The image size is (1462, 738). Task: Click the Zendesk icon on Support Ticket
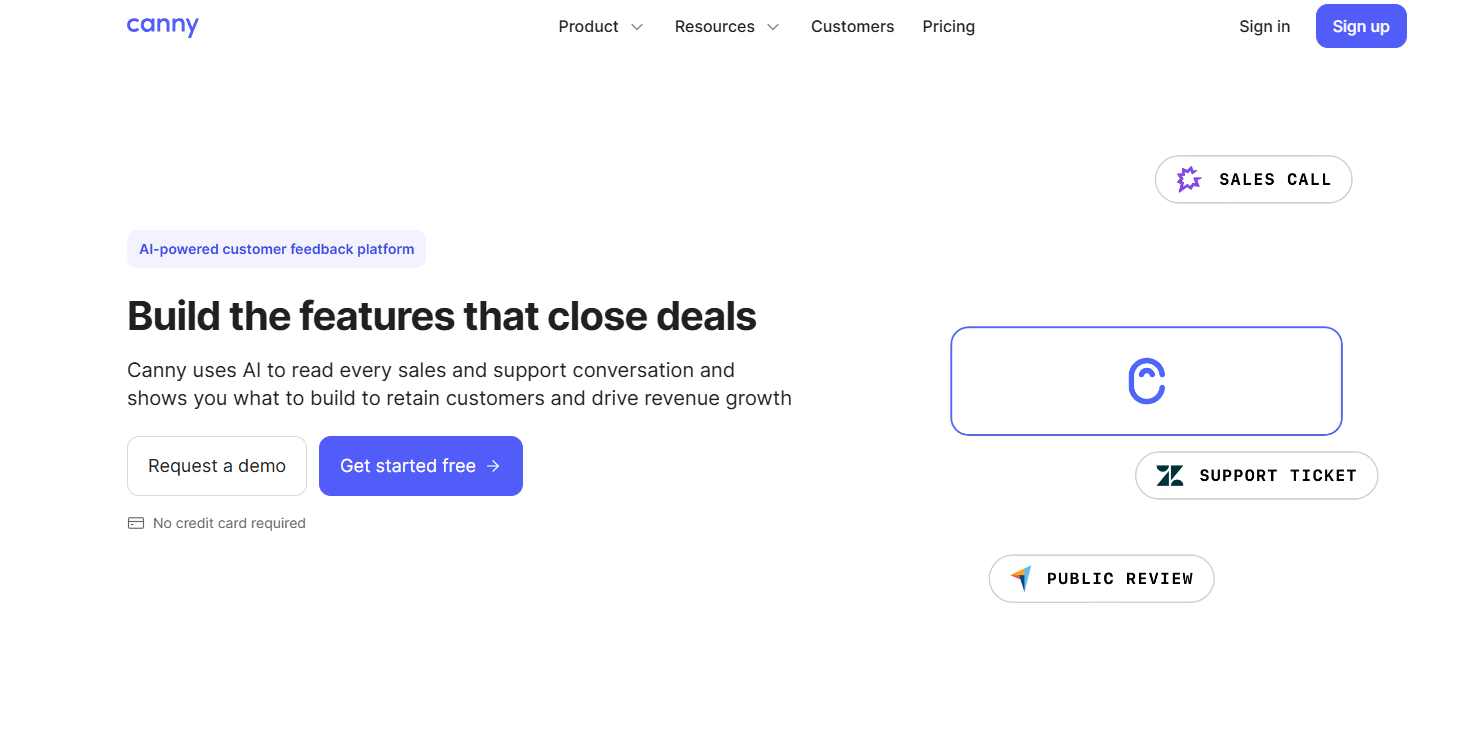coord(1170,476)
